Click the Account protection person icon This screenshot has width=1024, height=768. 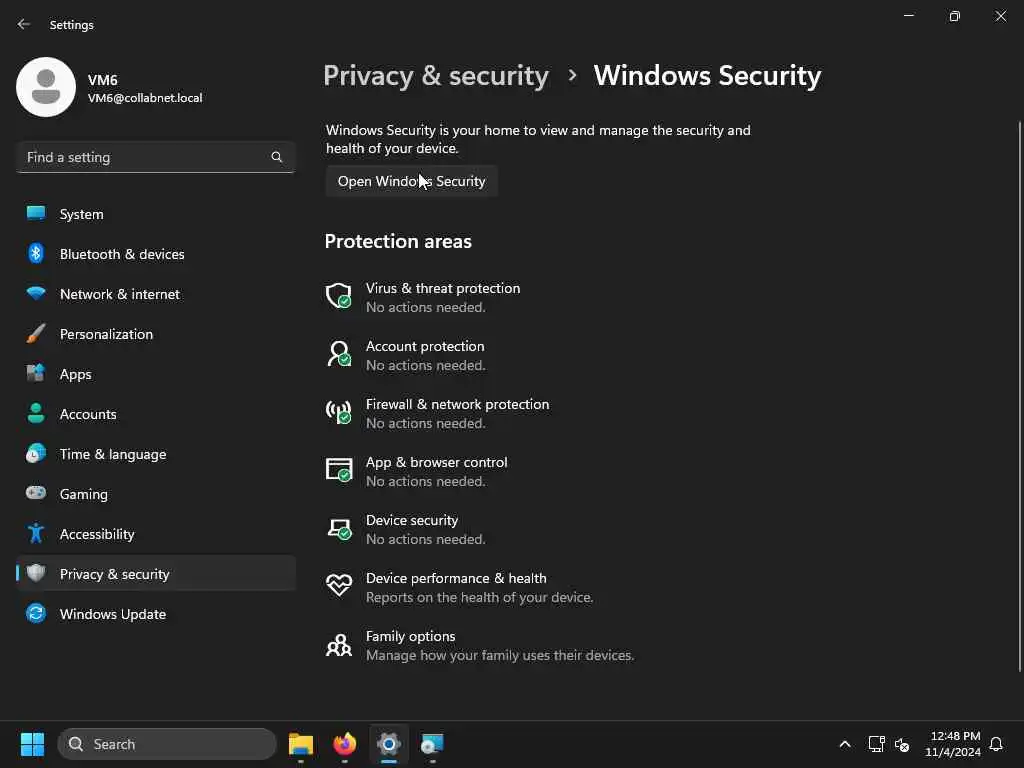339,354
